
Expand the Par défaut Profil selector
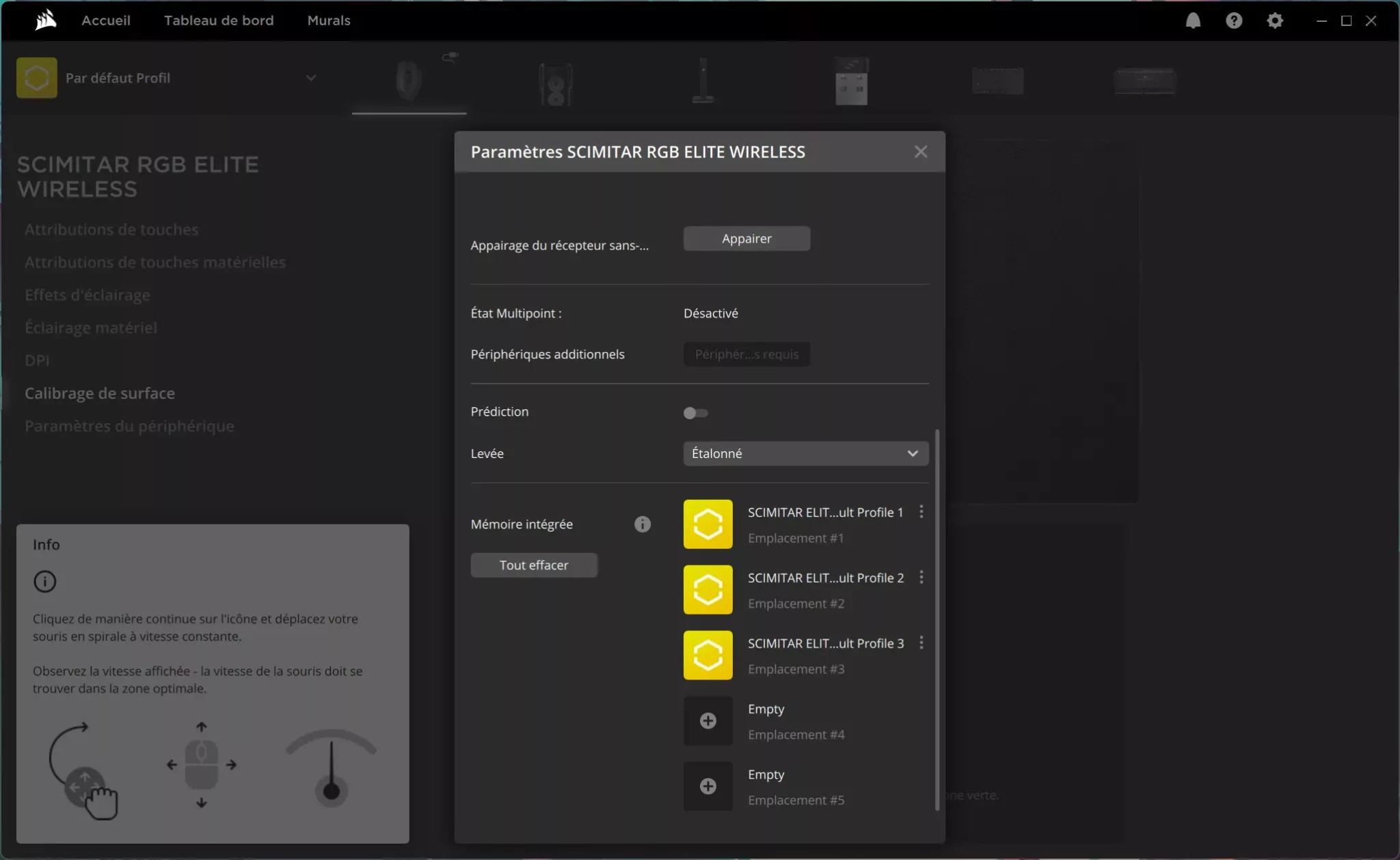(310, 78)
